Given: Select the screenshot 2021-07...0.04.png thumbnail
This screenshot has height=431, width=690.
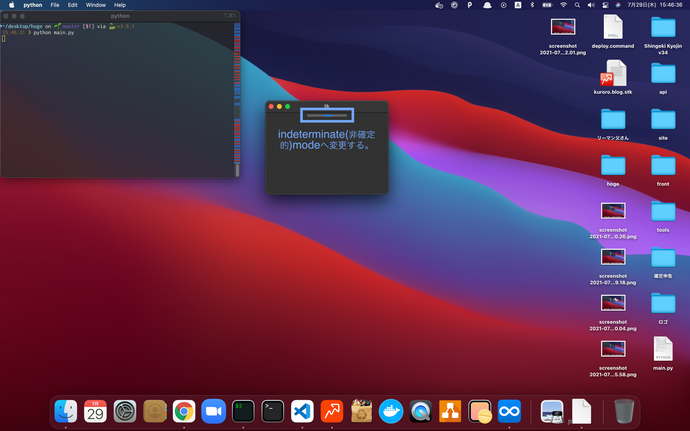Looking at the screenshot, I should [613, 303].
